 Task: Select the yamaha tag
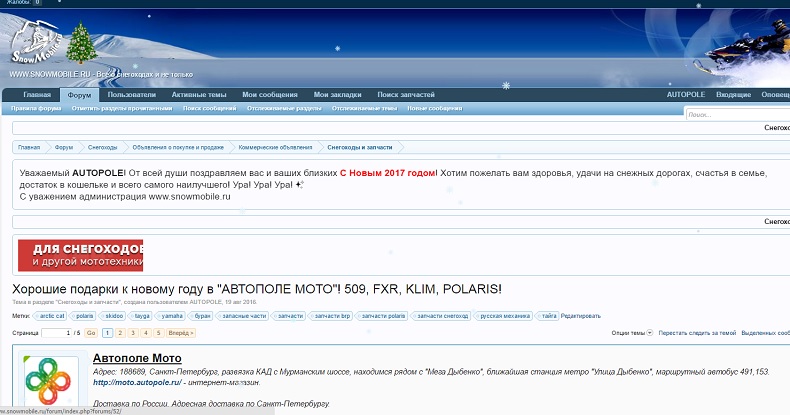tap(170, 316)
